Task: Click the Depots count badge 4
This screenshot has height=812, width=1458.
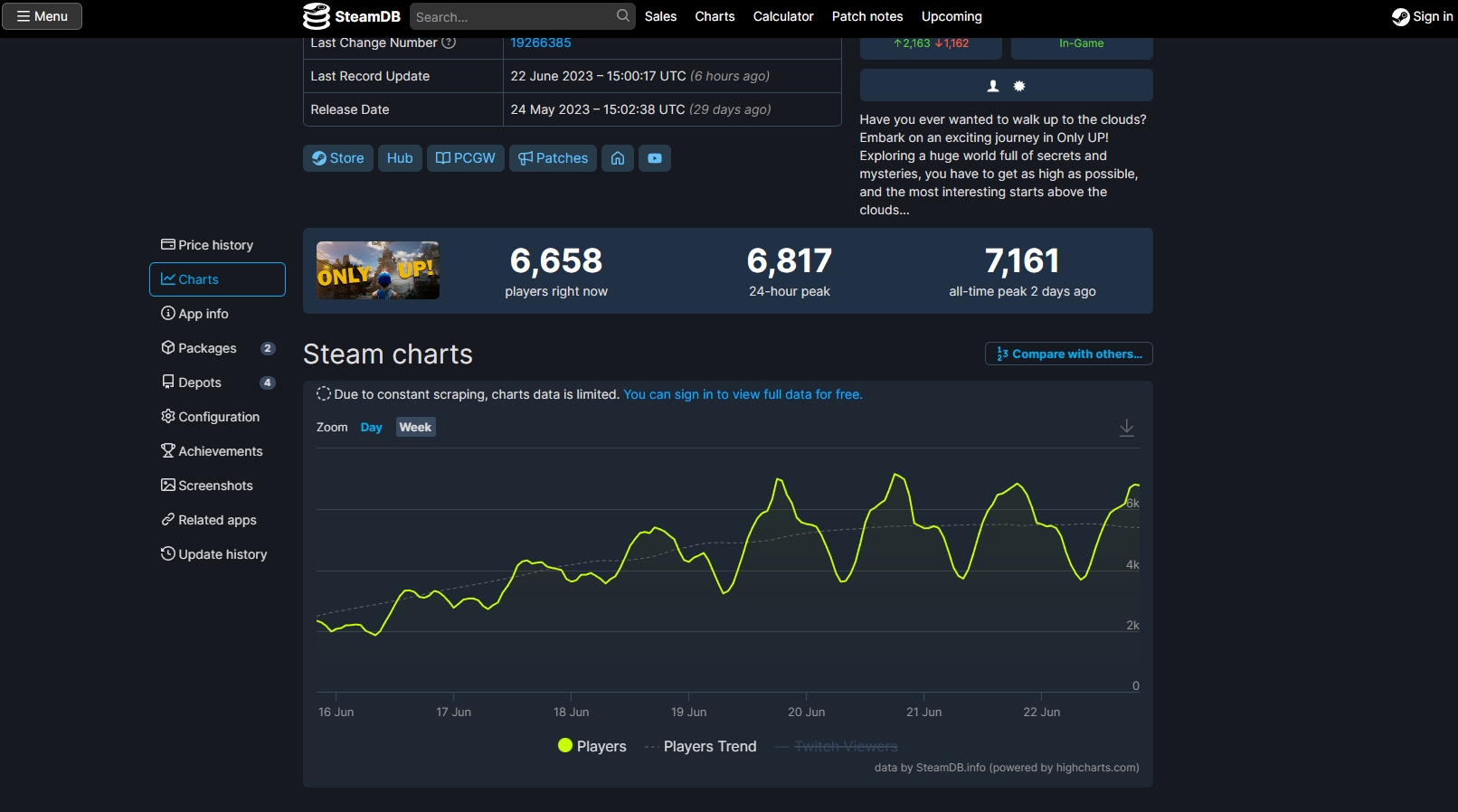Action: [x=268, y=382]
